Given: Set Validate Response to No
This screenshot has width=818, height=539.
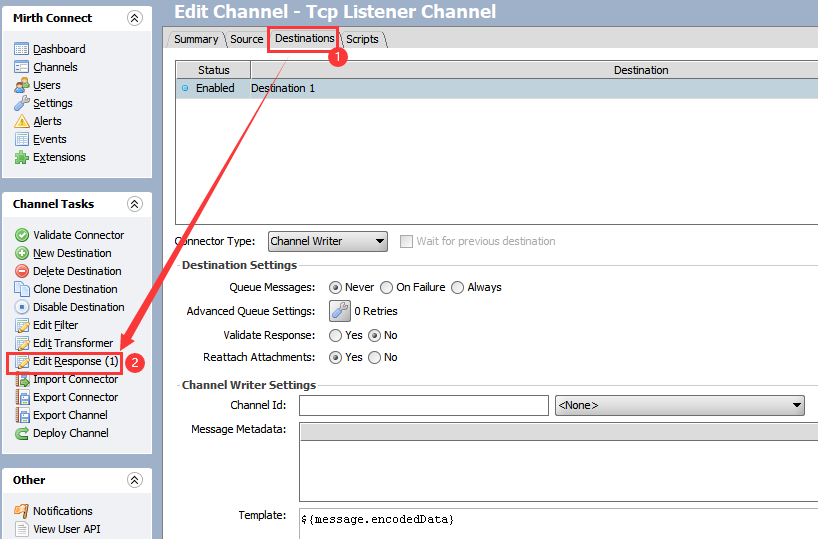Looking at the screenshot, I should (x=375, y=336).
